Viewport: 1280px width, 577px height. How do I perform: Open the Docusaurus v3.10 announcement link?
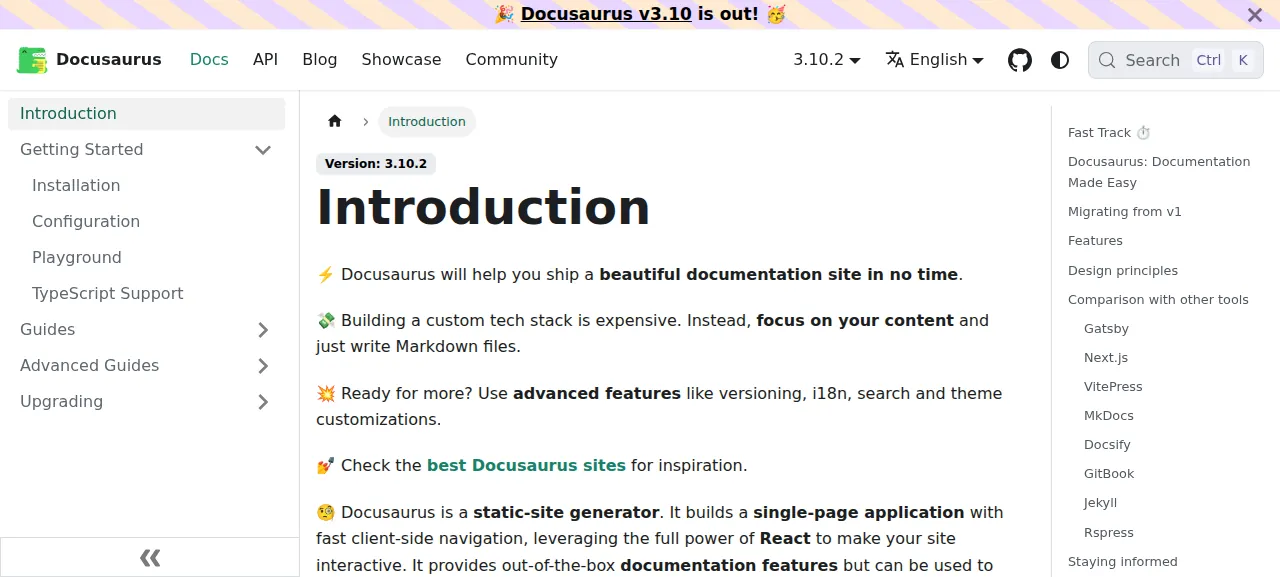pos(606,14)
